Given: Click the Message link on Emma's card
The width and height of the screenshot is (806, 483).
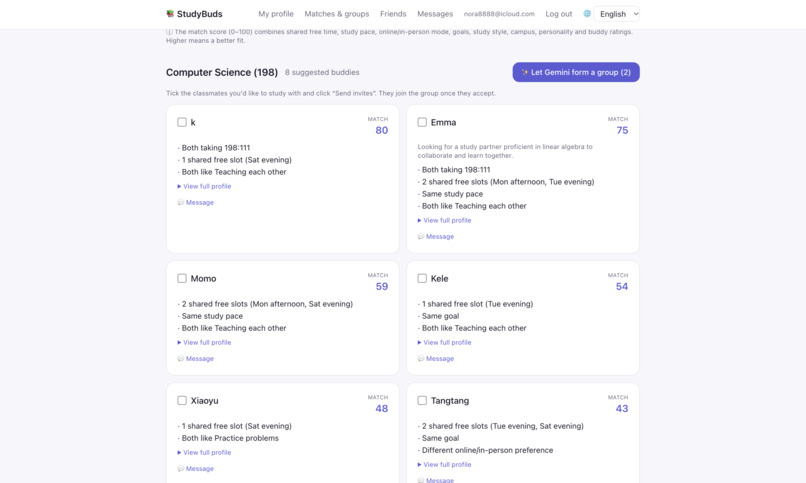Looking at the screenshot, I should click(439, 236).
